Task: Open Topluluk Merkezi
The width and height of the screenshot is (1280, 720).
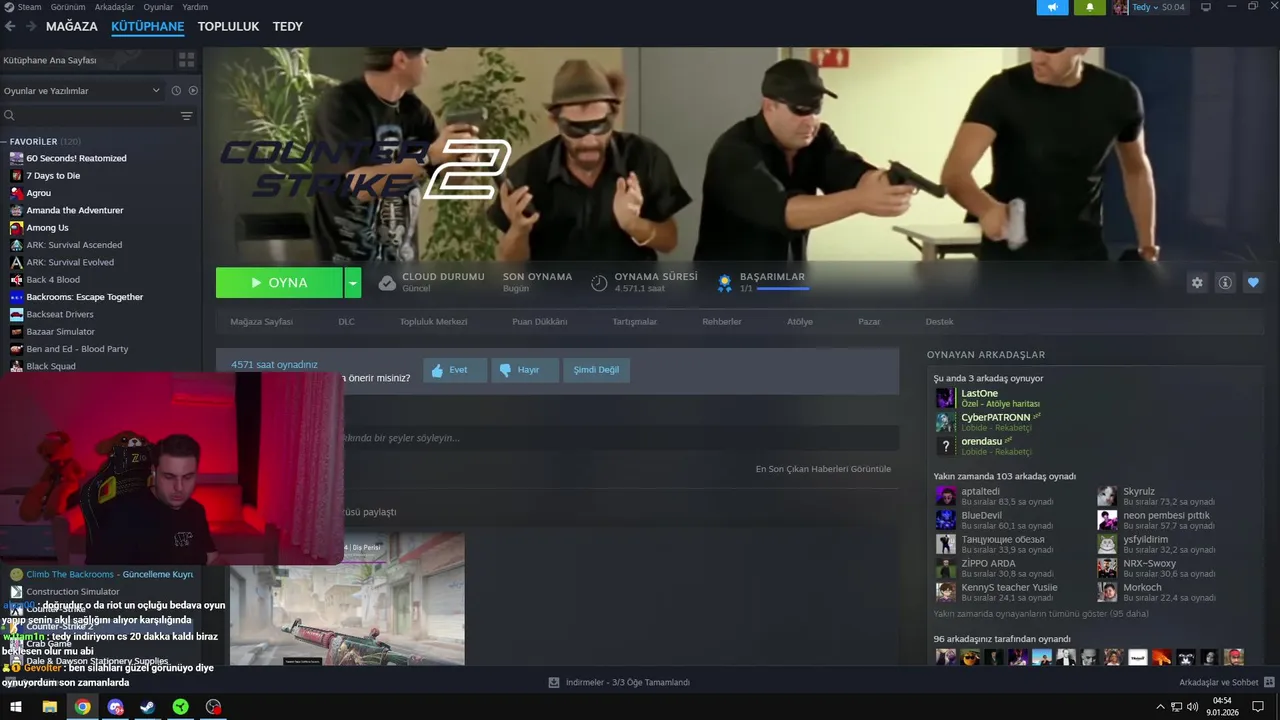Action: [x=434, y=322]
